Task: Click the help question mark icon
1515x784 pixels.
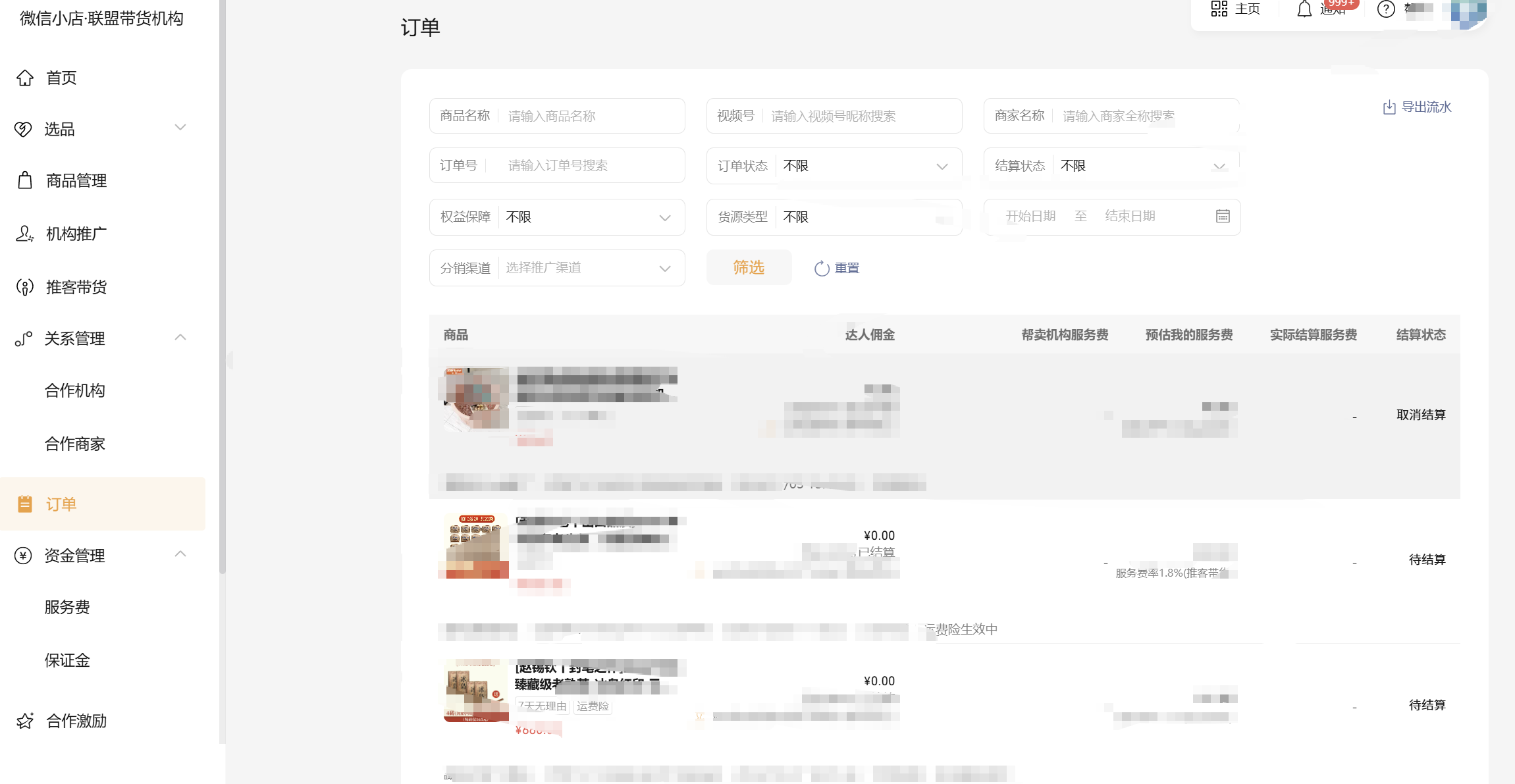Action: 1385,9
